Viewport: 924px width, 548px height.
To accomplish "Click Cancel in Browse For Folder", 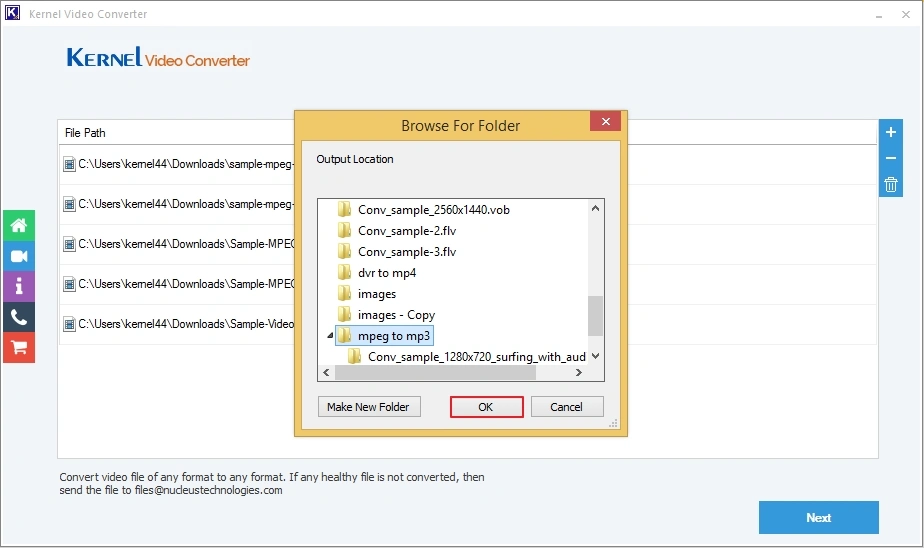I will pos(567,407).
